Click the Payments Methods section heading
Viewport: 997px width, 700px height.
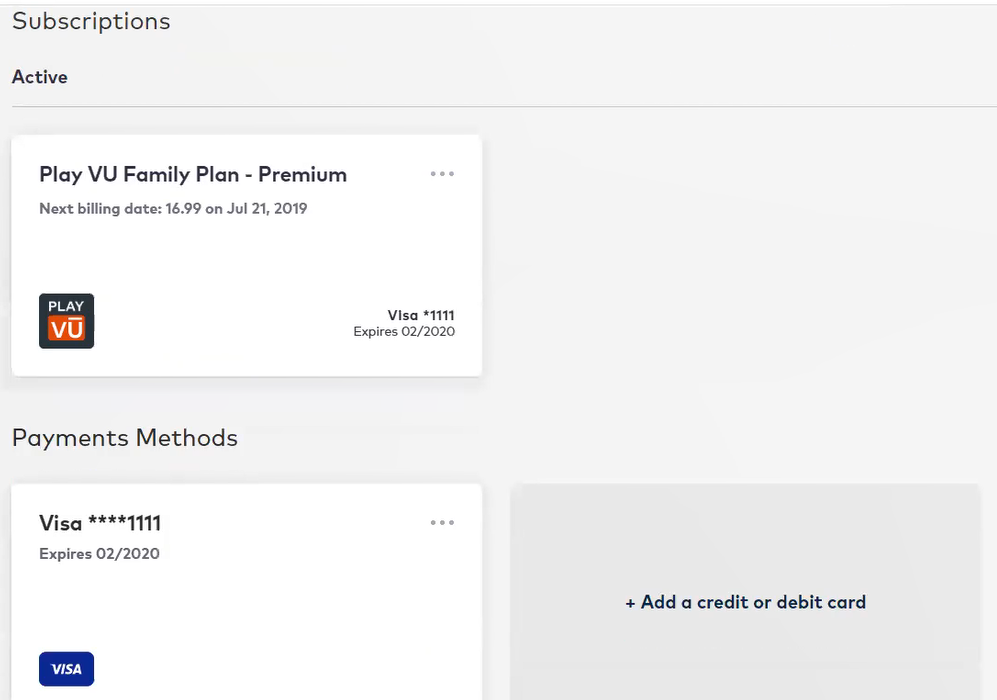pyautogui.click(x=125, y=438)
